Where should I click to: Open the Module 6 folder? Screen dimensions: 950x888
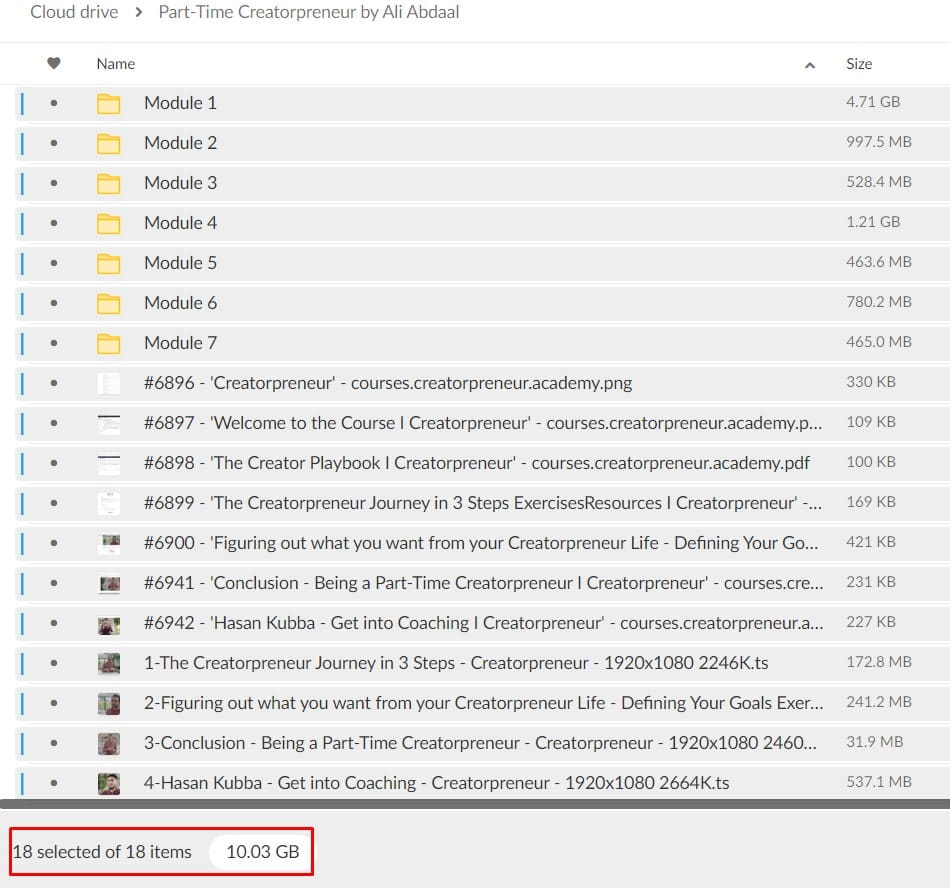[180, 303]
